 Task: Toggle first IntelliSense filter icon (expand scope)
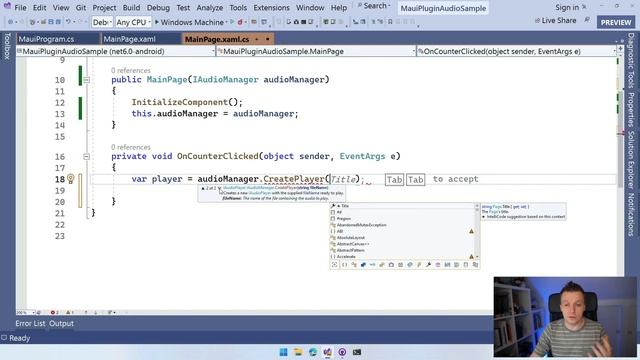click(334, 265)
